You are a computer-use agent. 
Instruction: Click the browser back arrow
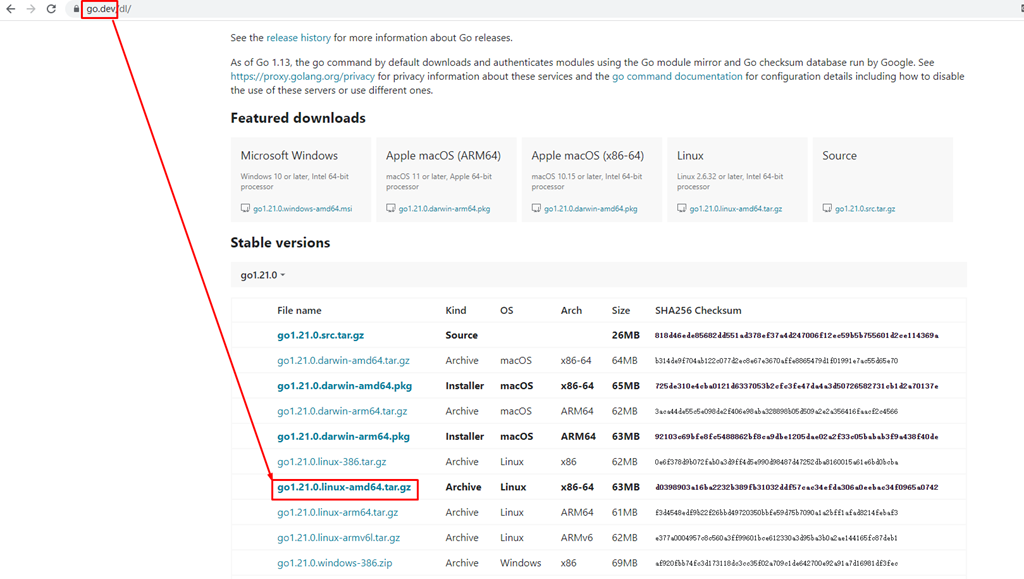[10, 9]
